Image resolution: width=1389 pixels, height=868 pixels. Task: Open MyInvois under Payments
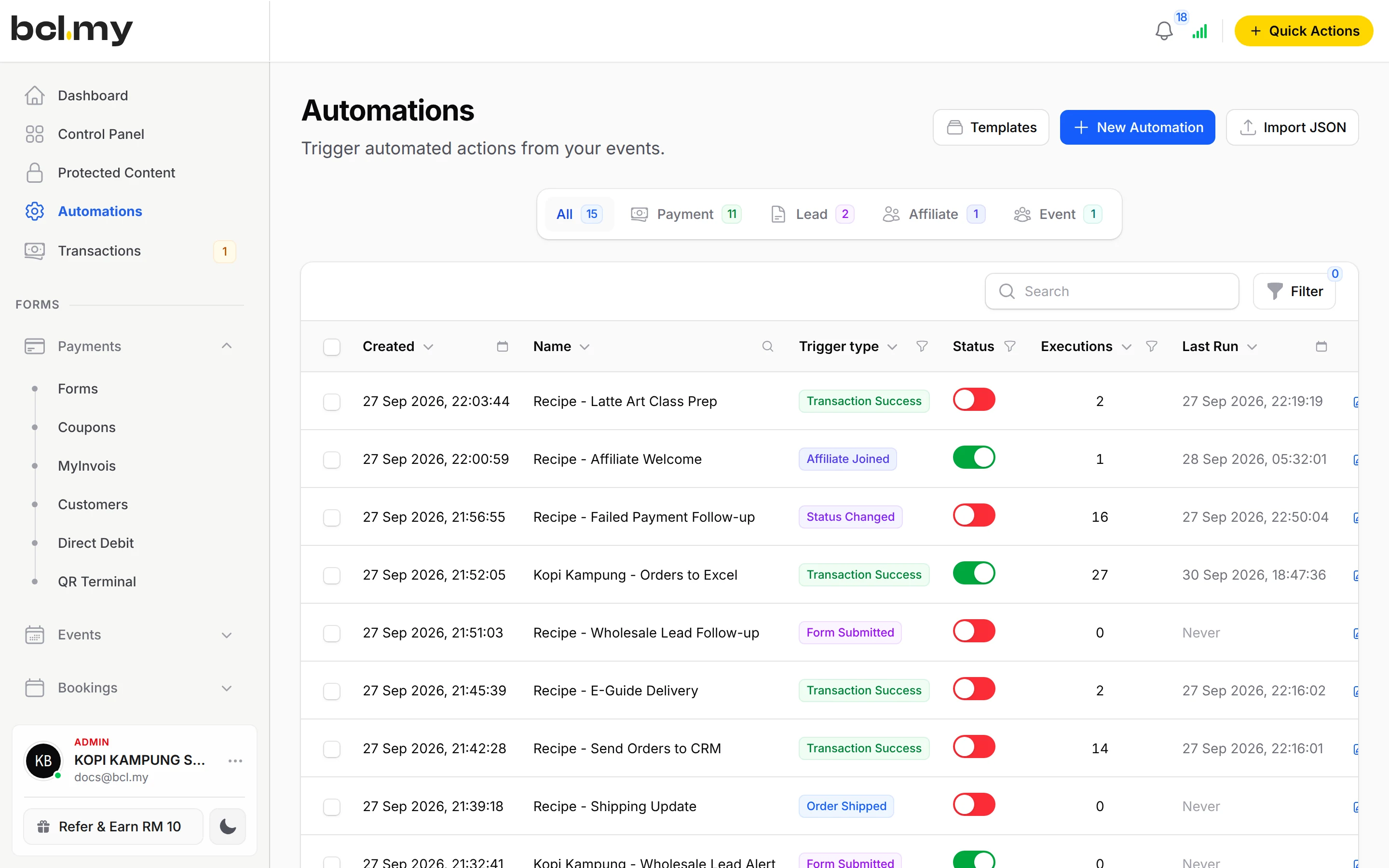pos(87,465)
